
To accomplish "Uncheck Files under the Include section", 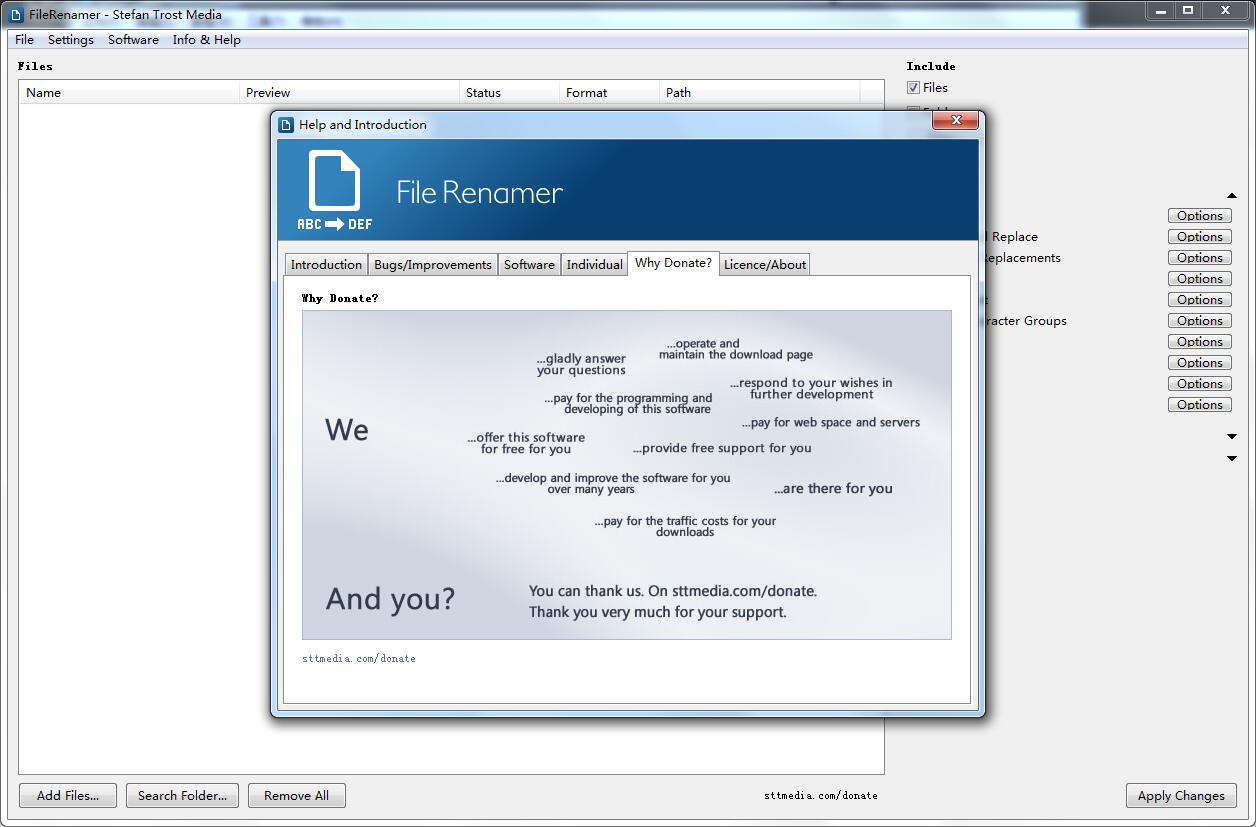I will pos(913,87).
